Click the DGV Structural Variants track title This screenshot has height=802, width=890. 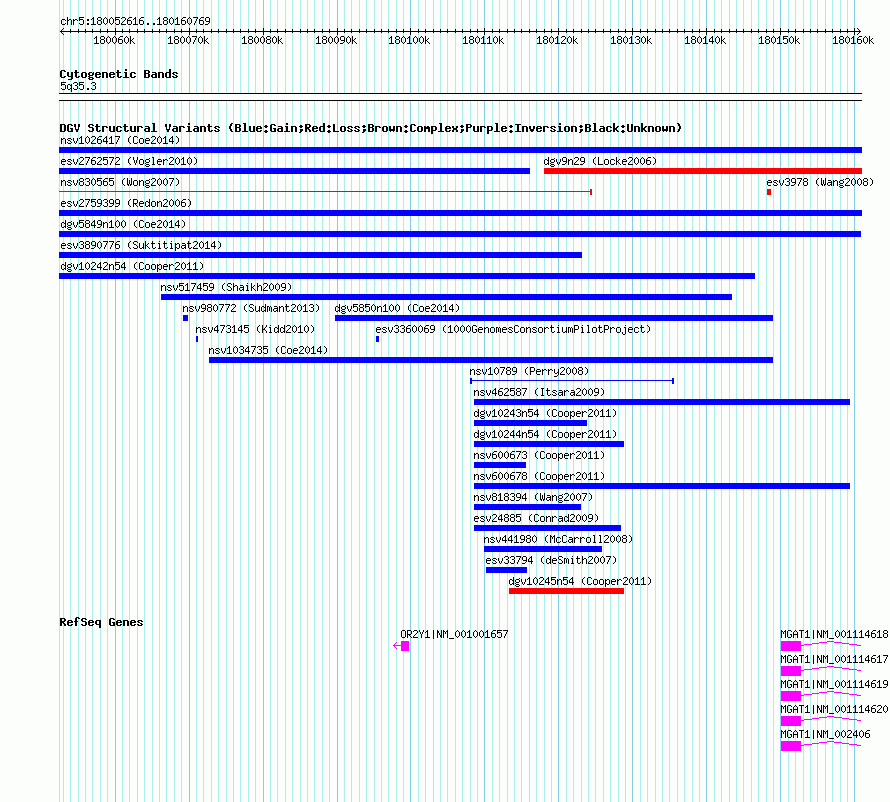tap(370, 128)
